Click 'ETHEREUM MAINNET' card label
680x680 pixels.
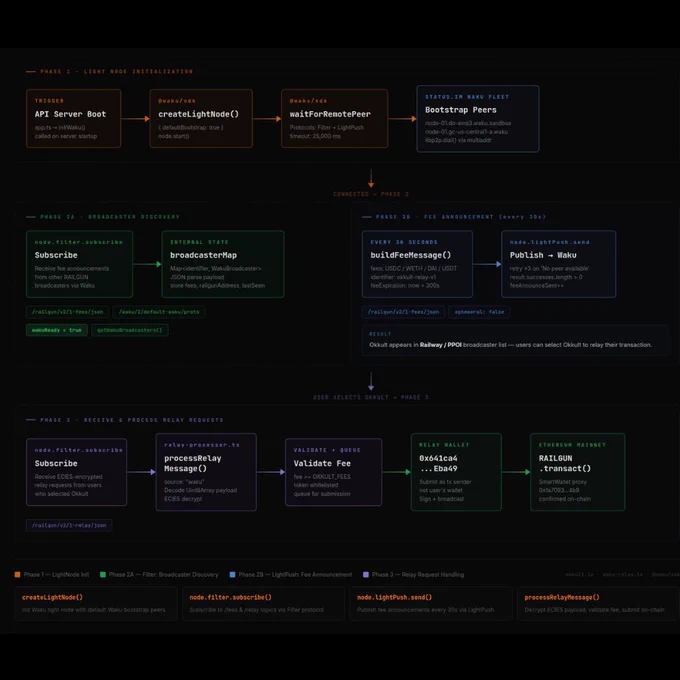click(572, 445)
